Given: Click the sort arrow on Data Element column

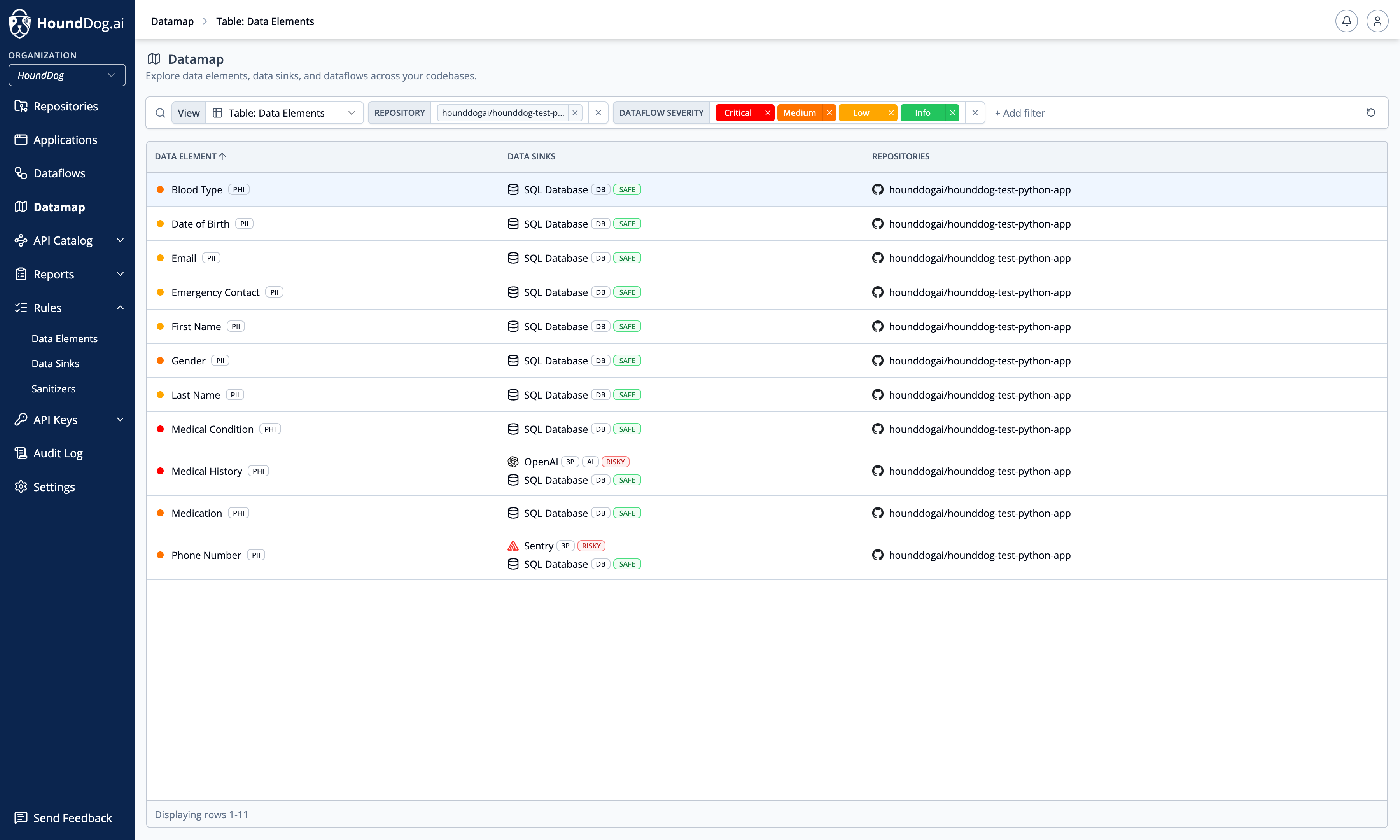Looking at the screenshot, I should click(x=222, y=156).
